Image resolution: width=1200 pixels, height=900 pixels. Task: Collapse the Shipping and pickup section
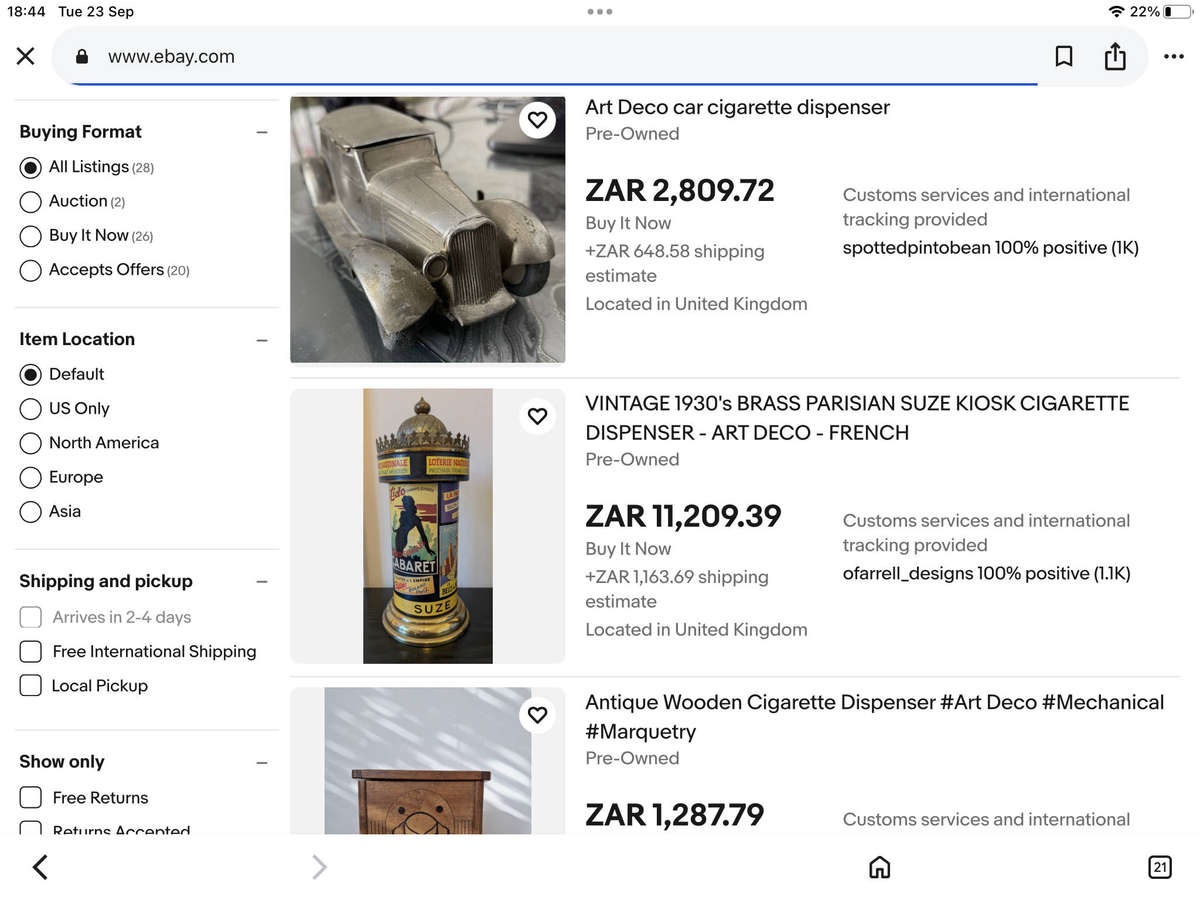(262, 582)
